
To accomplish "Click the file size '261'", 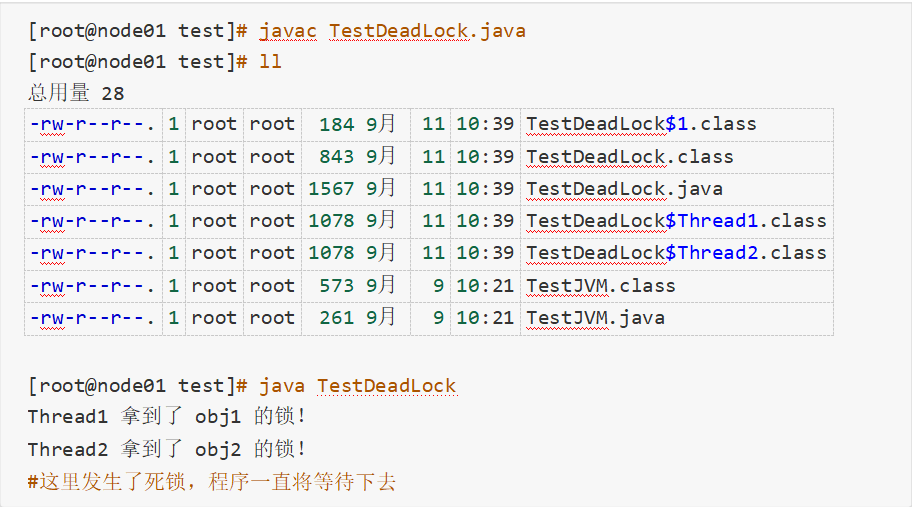I will click(x=337, y=318).
